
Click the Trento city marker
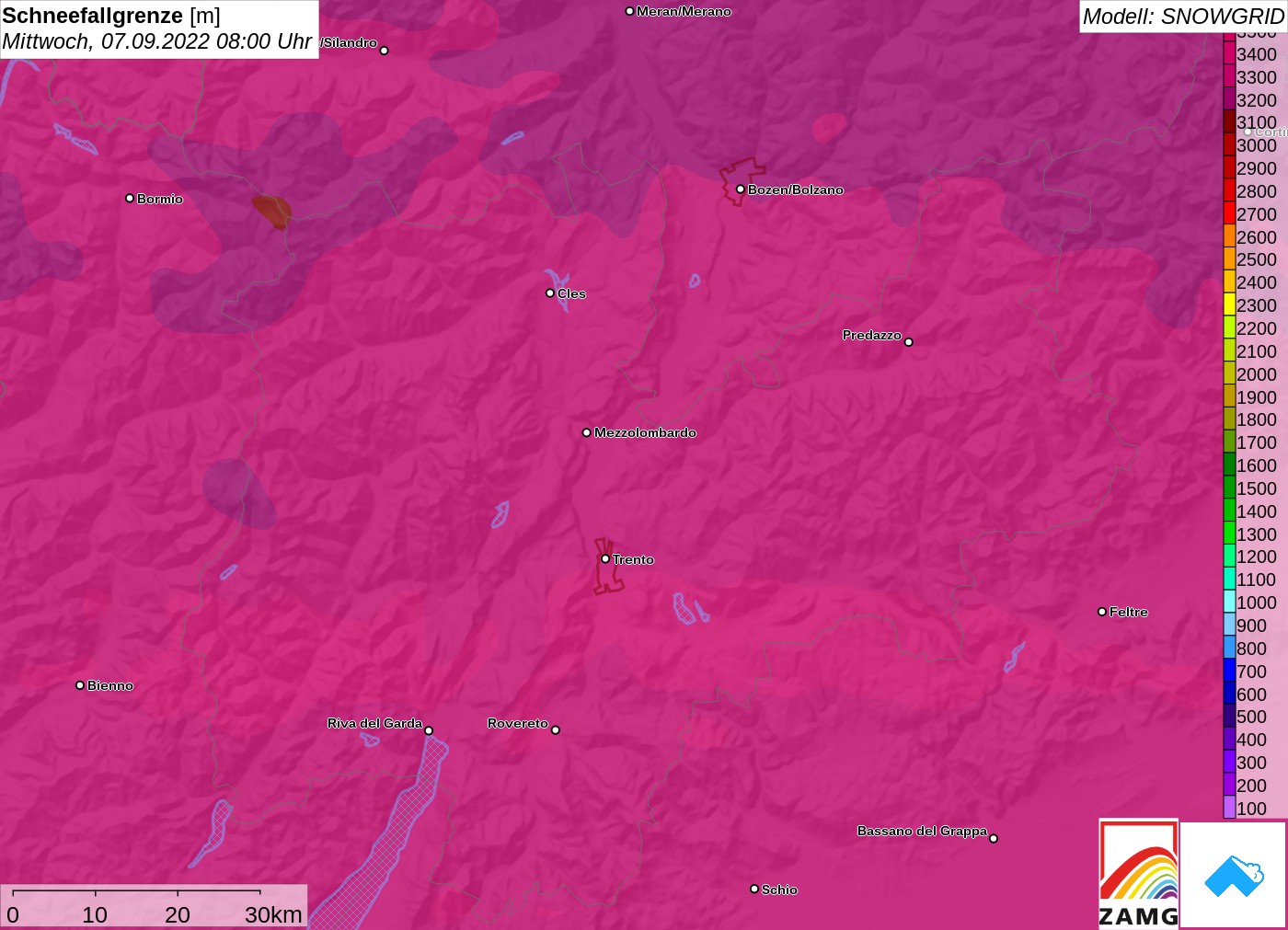coord(605,559)
